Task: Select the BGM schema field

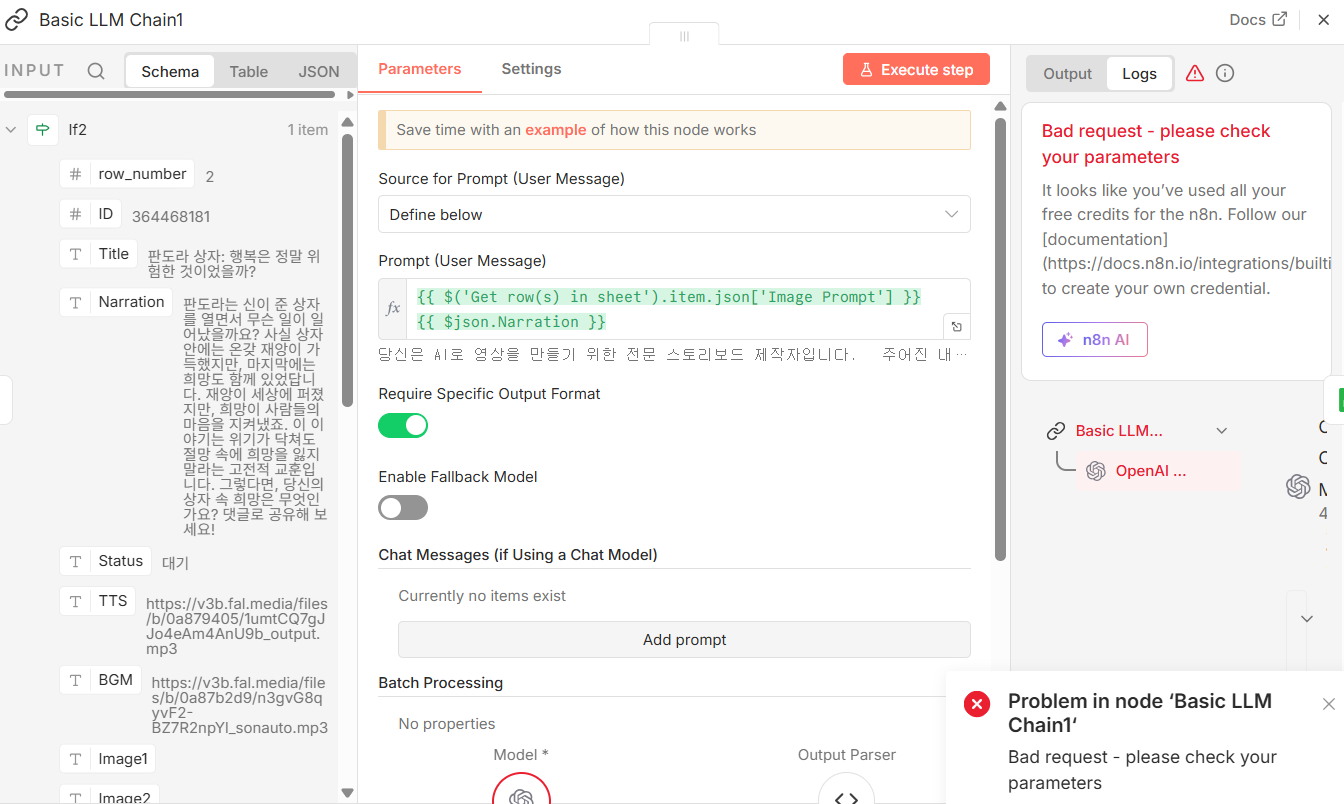Action: click(x=101, y=680)
